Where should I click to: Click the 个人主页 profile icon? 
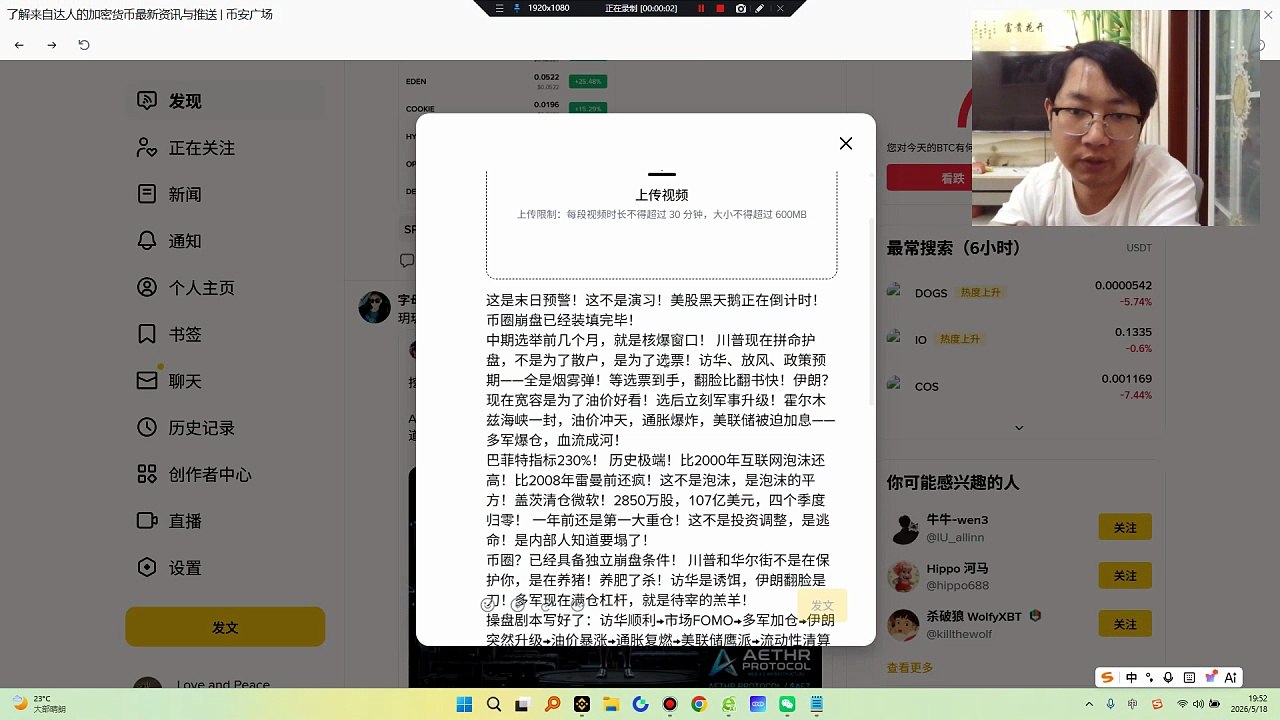(x=147, y=287)
